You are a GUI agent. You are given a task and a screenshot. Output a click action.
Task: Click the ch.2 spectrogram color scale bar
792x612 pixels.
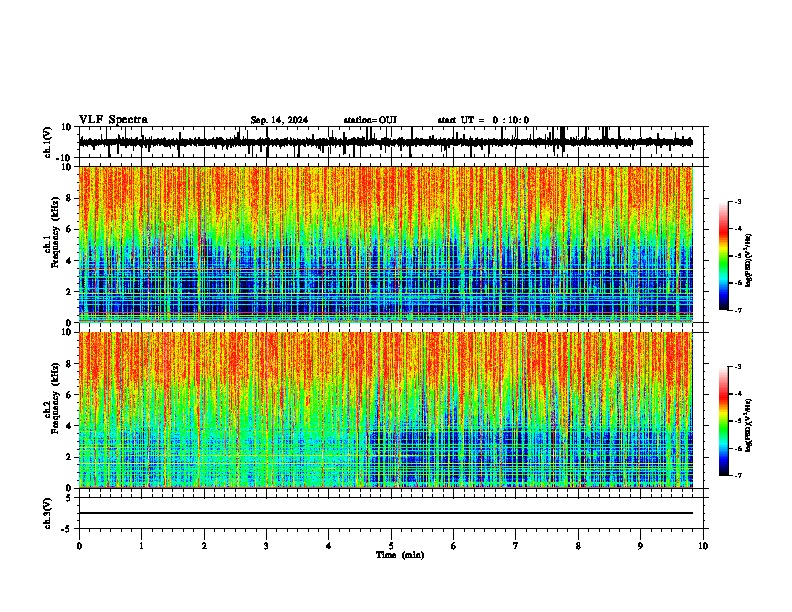pyautogui.click(x=723, y=421)
